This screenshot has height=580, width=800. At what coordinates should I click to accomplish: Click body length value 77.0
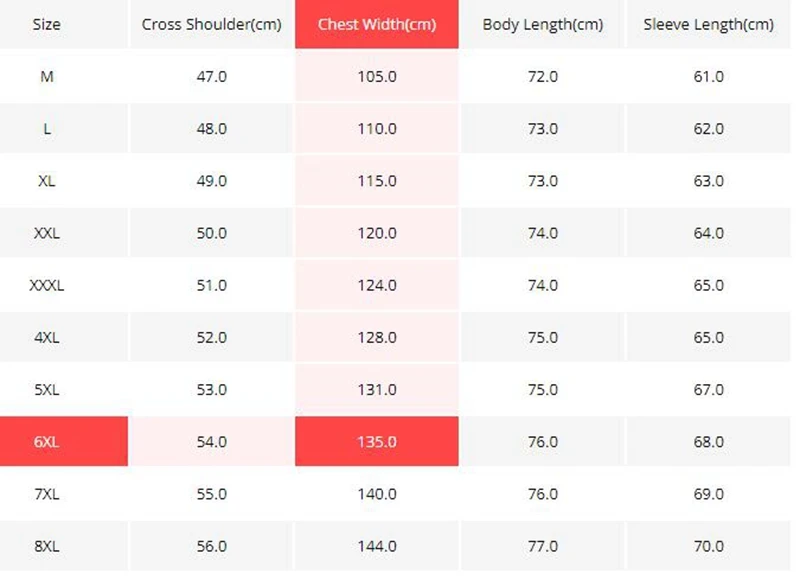click(542, 546)
